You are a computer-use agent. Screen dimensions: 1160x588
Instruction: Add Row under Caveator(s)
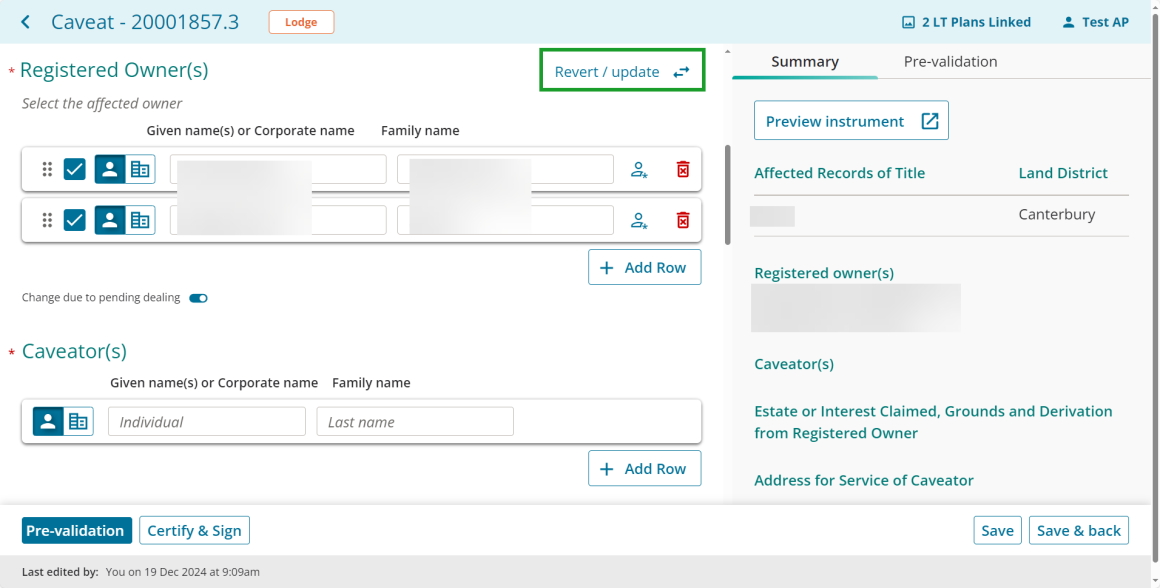tap(644, 468)
